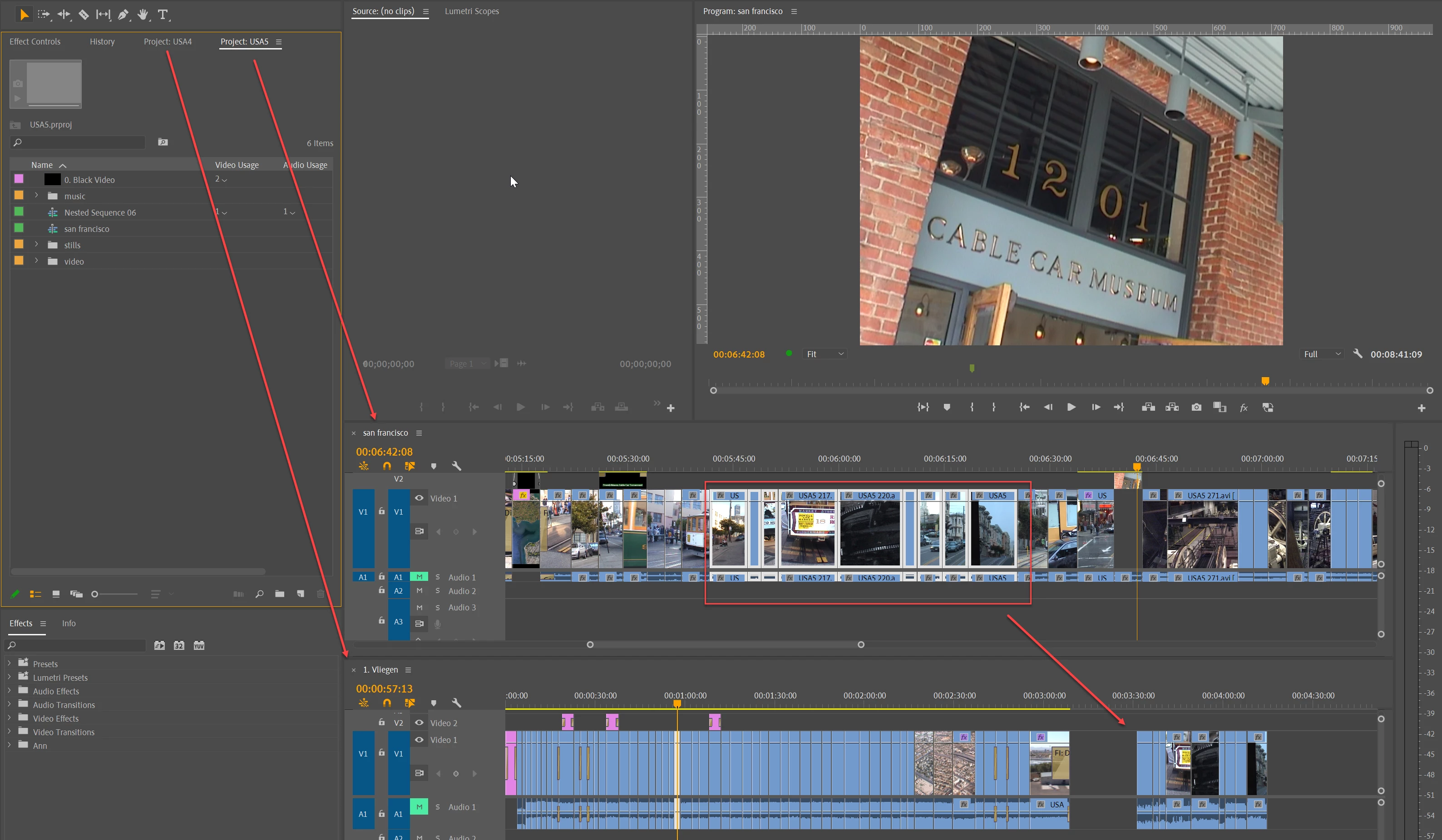1442x840 pixels.
Task: Toggle snap magnet in san francisco timeline
Action: 387,466
